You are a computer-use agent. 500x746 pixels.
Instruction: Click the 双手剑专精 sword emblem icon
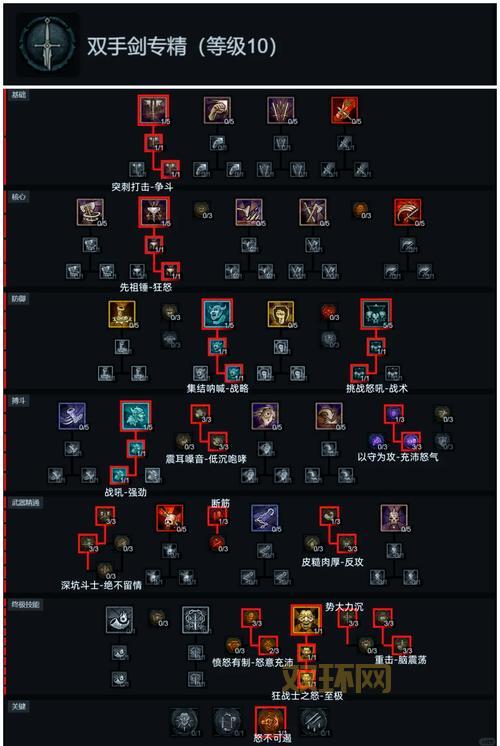coord(47,45)
